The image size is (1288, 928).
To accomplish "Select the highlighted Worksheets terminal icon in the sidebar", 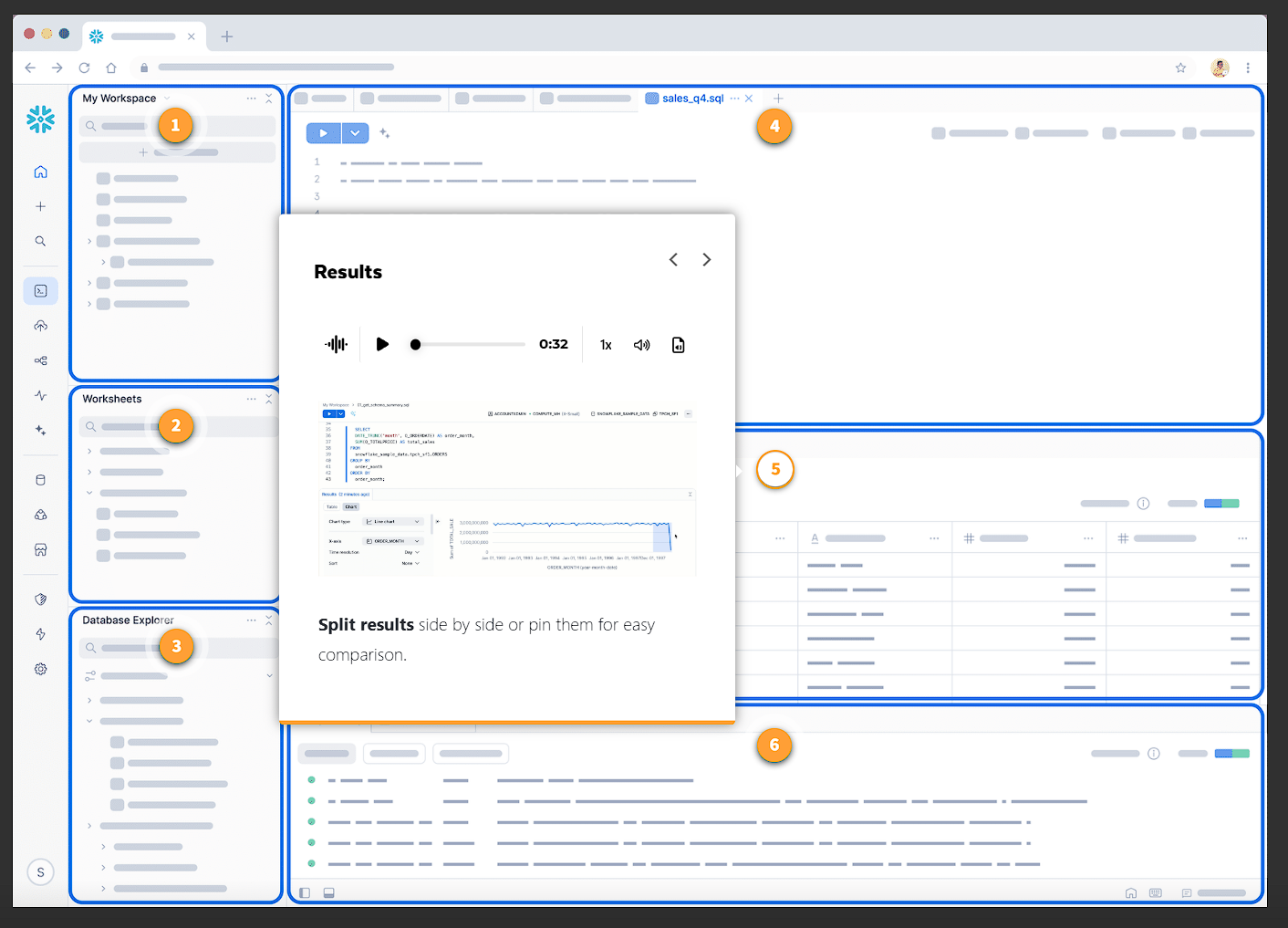I will point(40,290).
